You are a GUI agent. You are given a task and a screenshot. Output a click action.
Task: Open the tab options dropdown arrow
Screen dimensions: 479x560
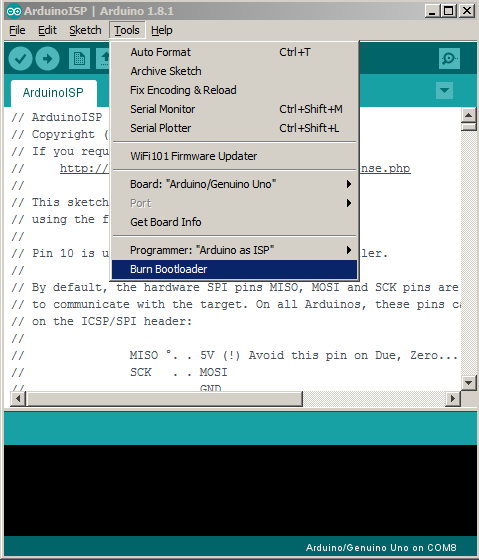click(x=444, y=90)
